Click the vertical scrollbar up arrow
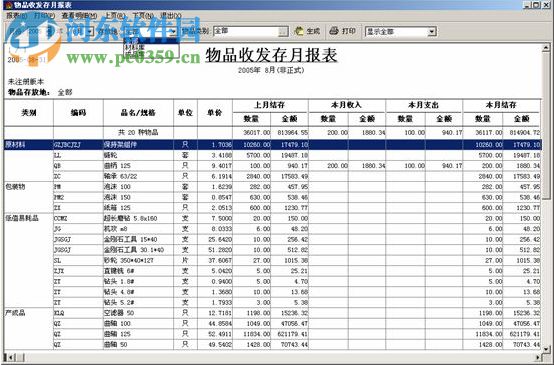The width and height of the screenshot is (554, 365). [546, 47]
